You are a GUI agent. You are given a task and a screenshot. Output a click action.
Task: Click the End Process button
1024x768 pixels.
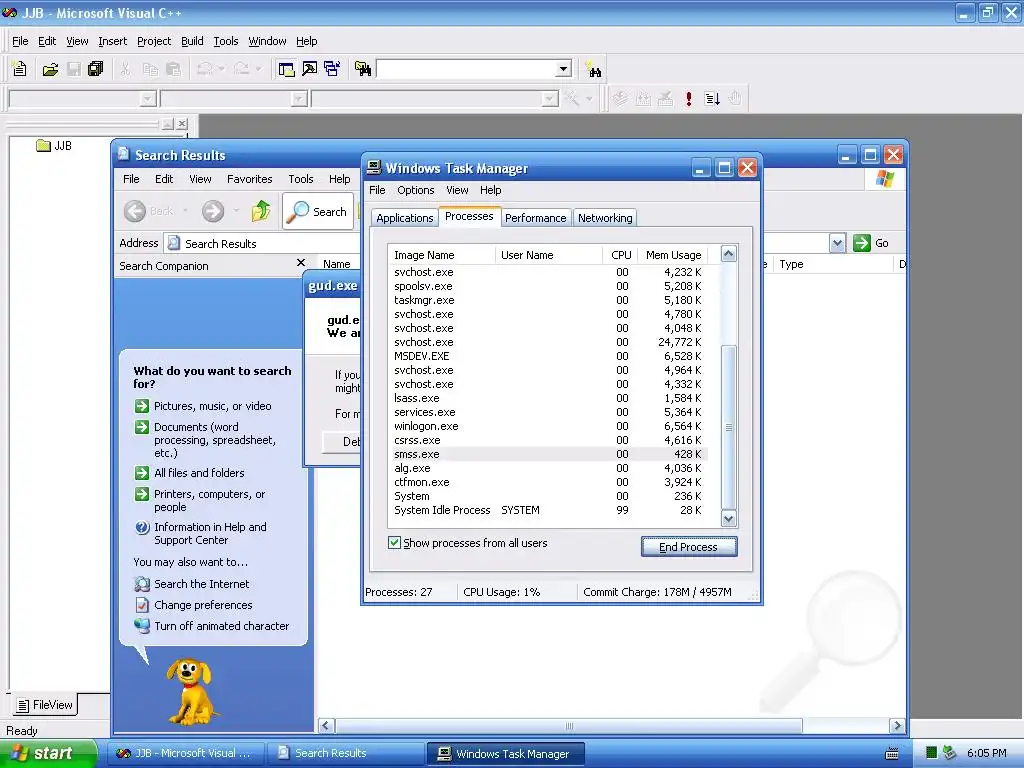click(x=689, y=547)
